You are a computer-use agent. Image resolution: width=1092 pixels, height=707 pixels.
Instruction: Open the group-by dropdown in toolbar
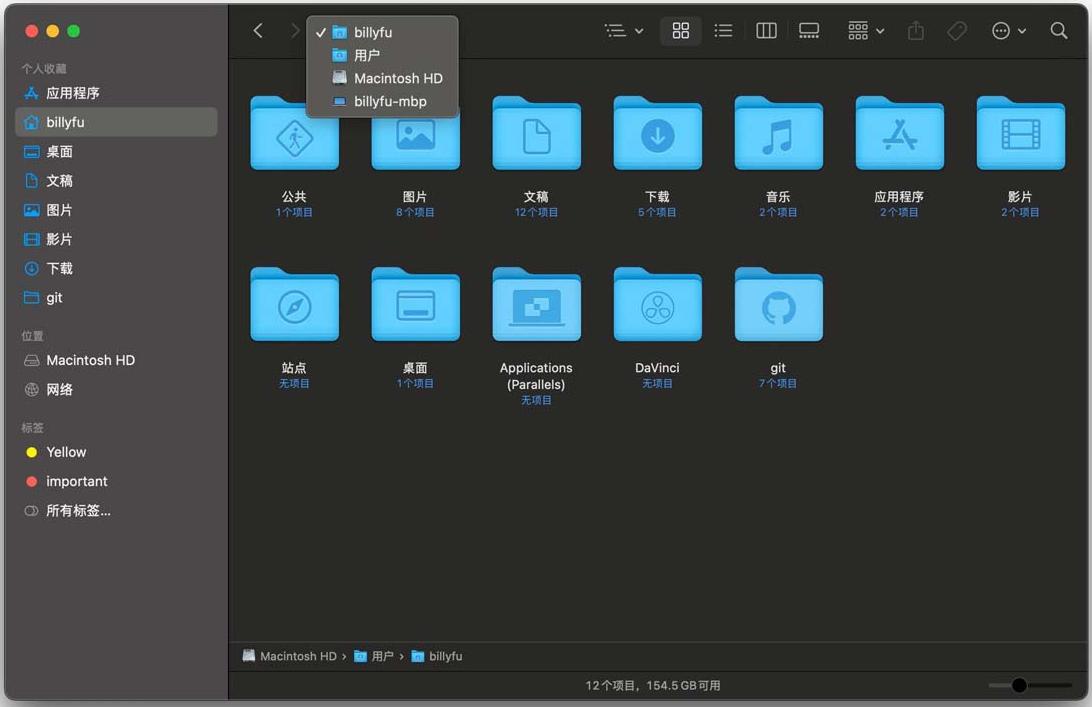coord(865,31)
